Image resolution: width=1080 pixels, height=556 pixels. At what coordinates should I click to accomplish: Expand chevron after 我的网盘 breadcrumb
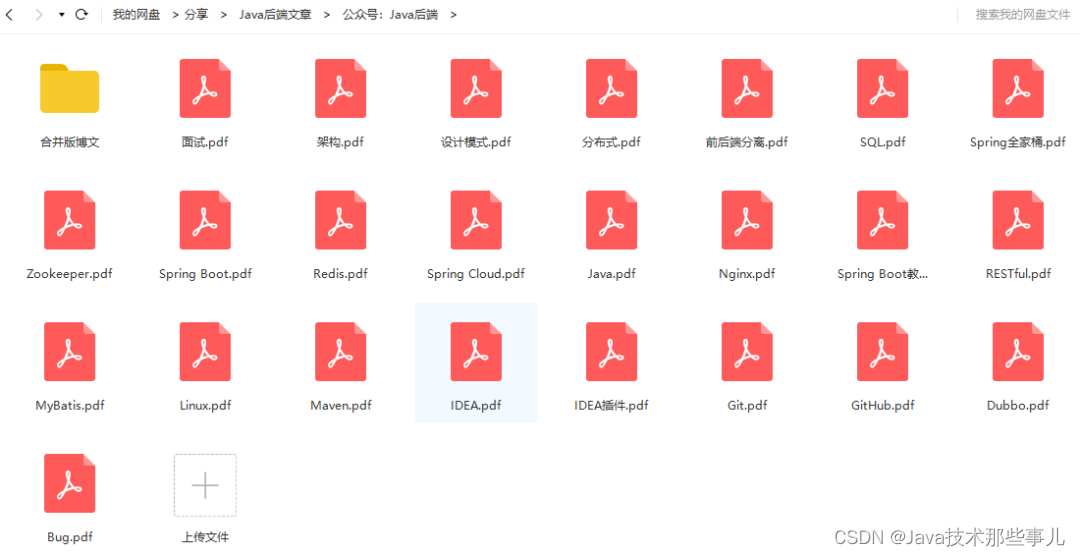pyautogui.click(x=175, y=14)
